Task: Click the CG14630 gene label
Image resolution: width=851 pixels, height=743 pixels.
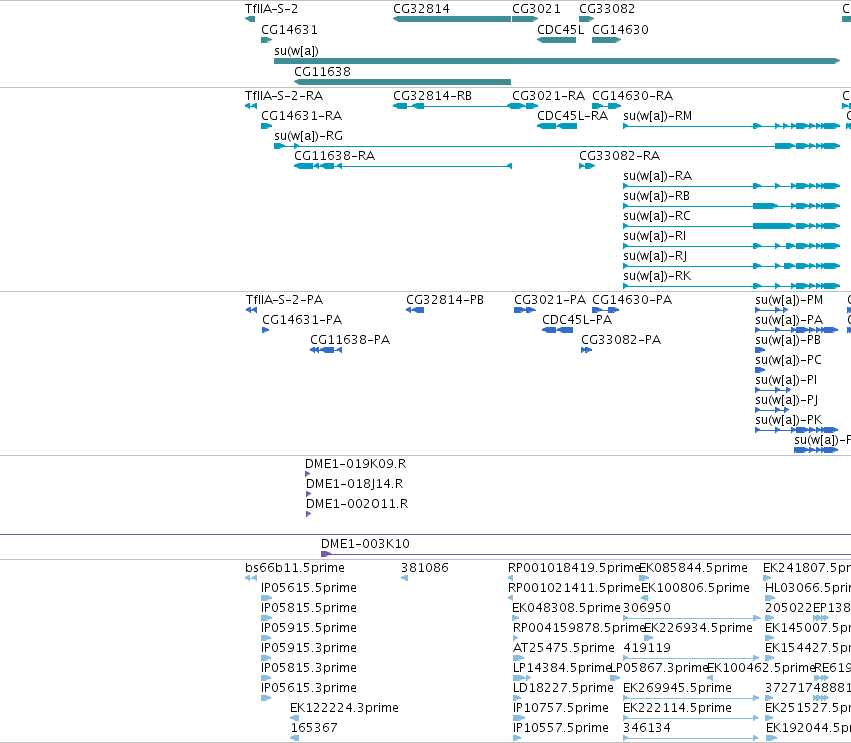Action: pyautogui.click(x=620, y=30)
